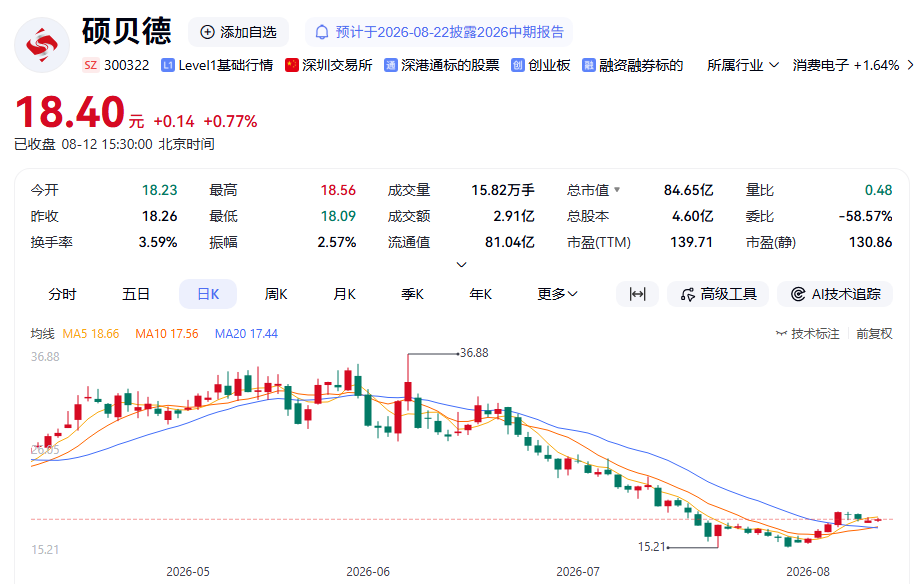Select the 周K chart tab
The width and height of the screenshot is (918, 584).
[276, 294]
